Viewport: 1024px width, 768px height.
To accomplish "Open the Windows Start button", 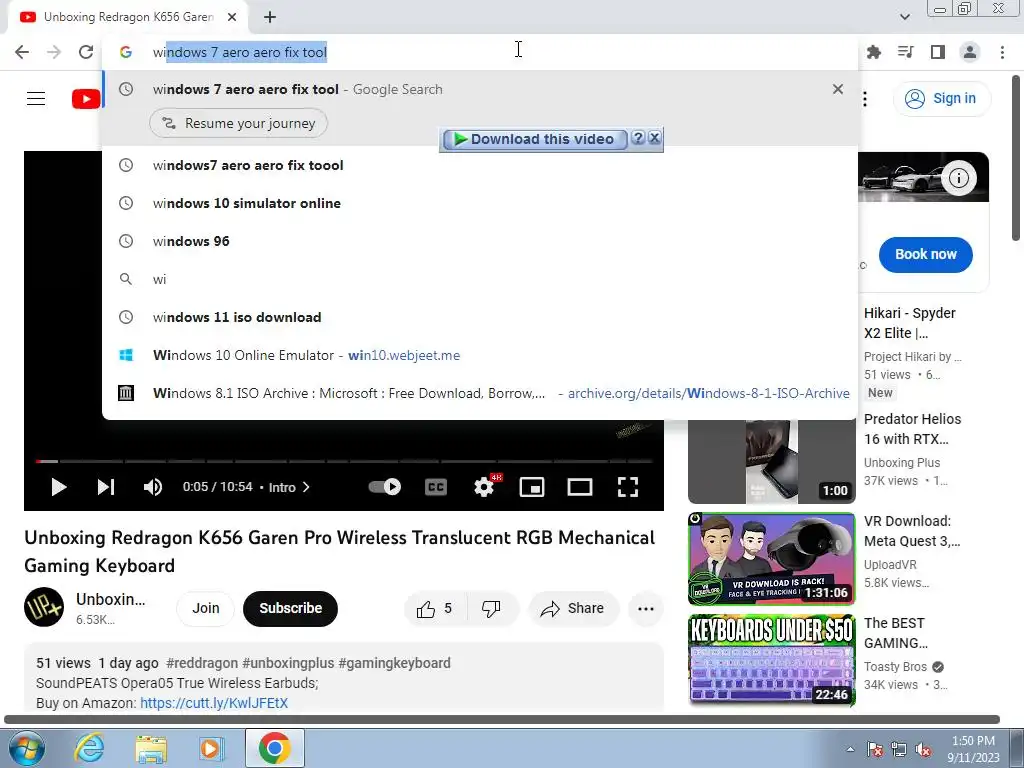I will [x=26, y=748].
